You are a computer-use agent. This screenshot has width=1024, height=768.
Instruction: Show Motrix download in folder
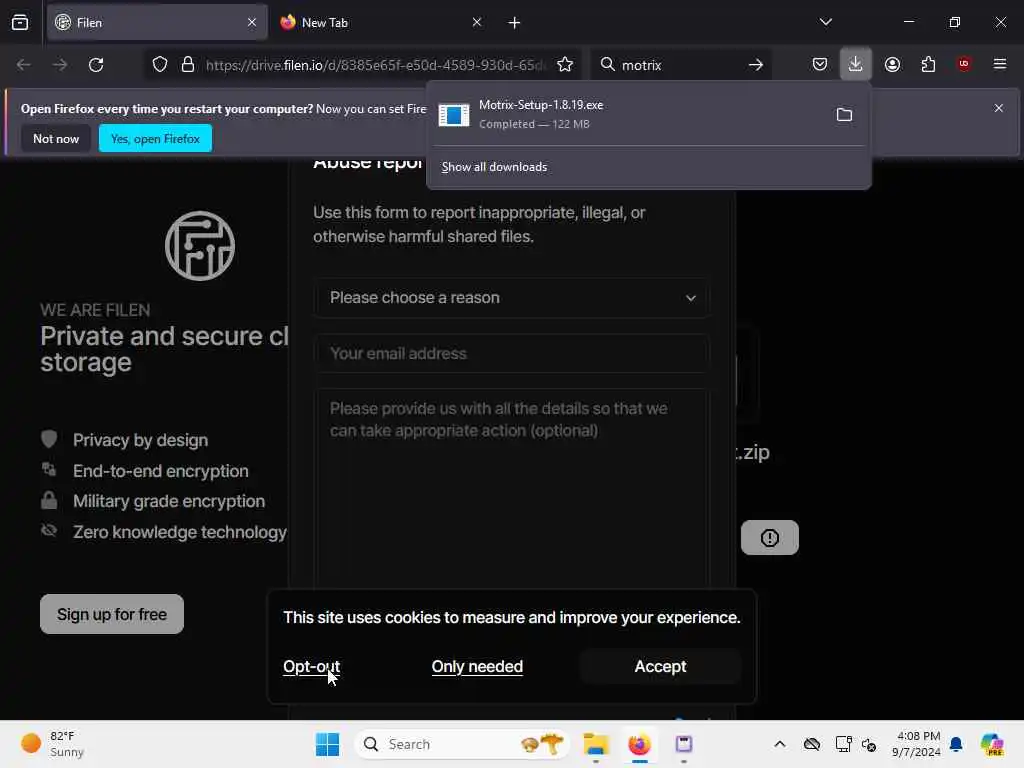pos(844,114)
